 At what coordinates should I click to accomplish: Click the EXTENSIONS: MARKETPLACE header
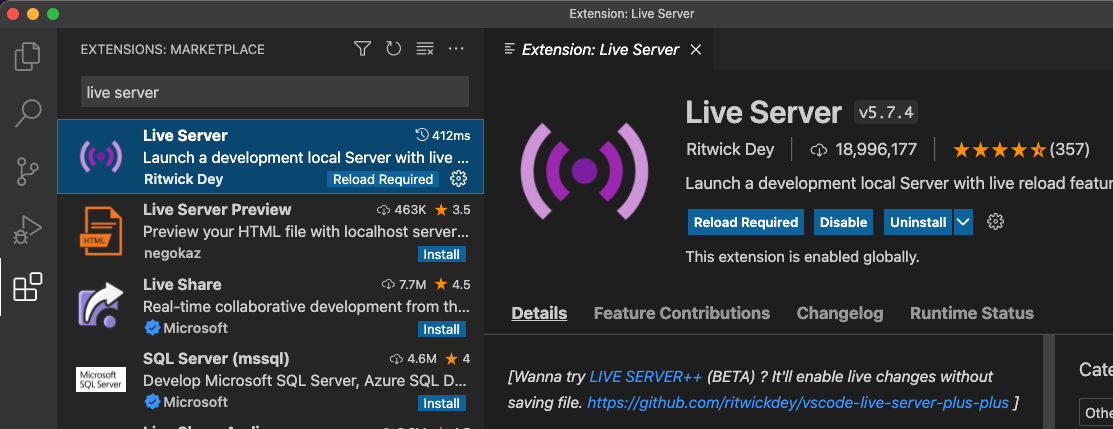[x=172, y=49]
